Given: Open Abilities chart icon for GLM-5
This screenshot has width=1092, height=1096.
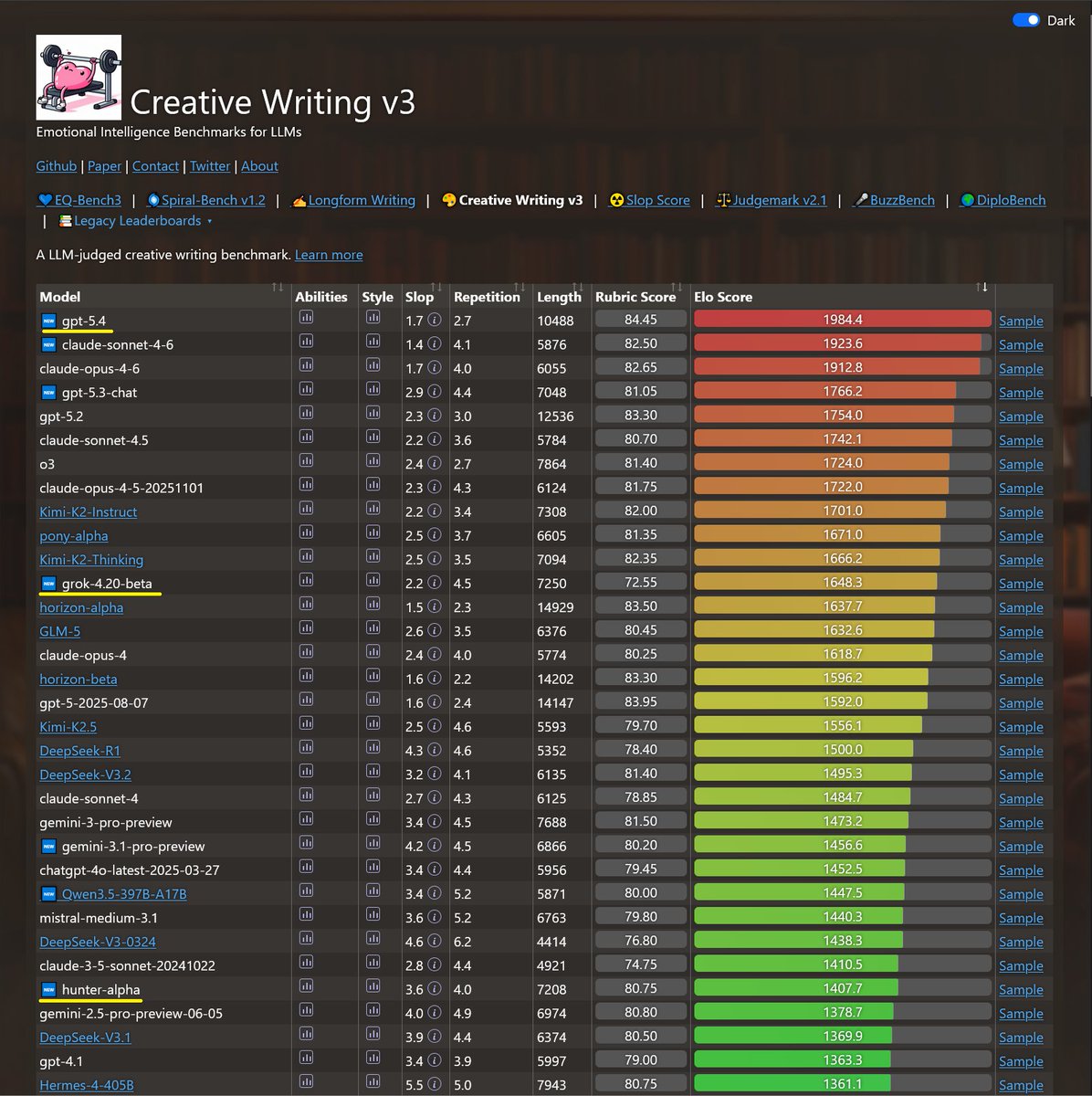Looking at the screenshot, I should [x=306, y=627].
